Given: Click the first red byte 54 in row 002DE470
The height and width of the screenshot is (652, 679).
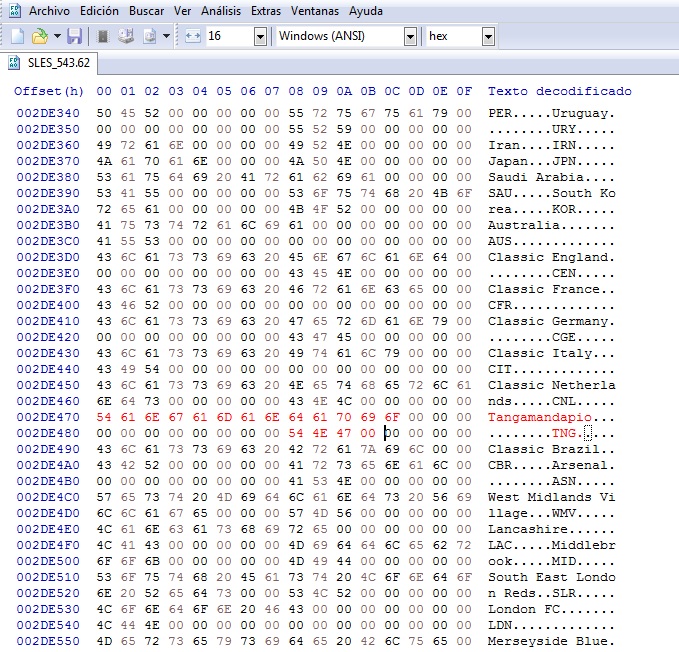Looking at the screenshot, I should point(104,417).
